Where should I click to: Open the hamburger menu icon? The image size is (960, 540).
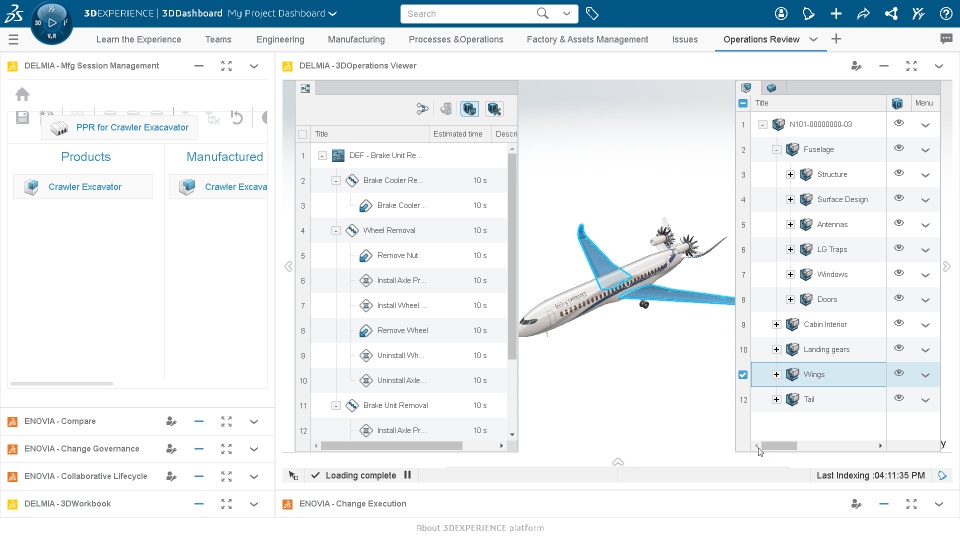tap(13, 40)
